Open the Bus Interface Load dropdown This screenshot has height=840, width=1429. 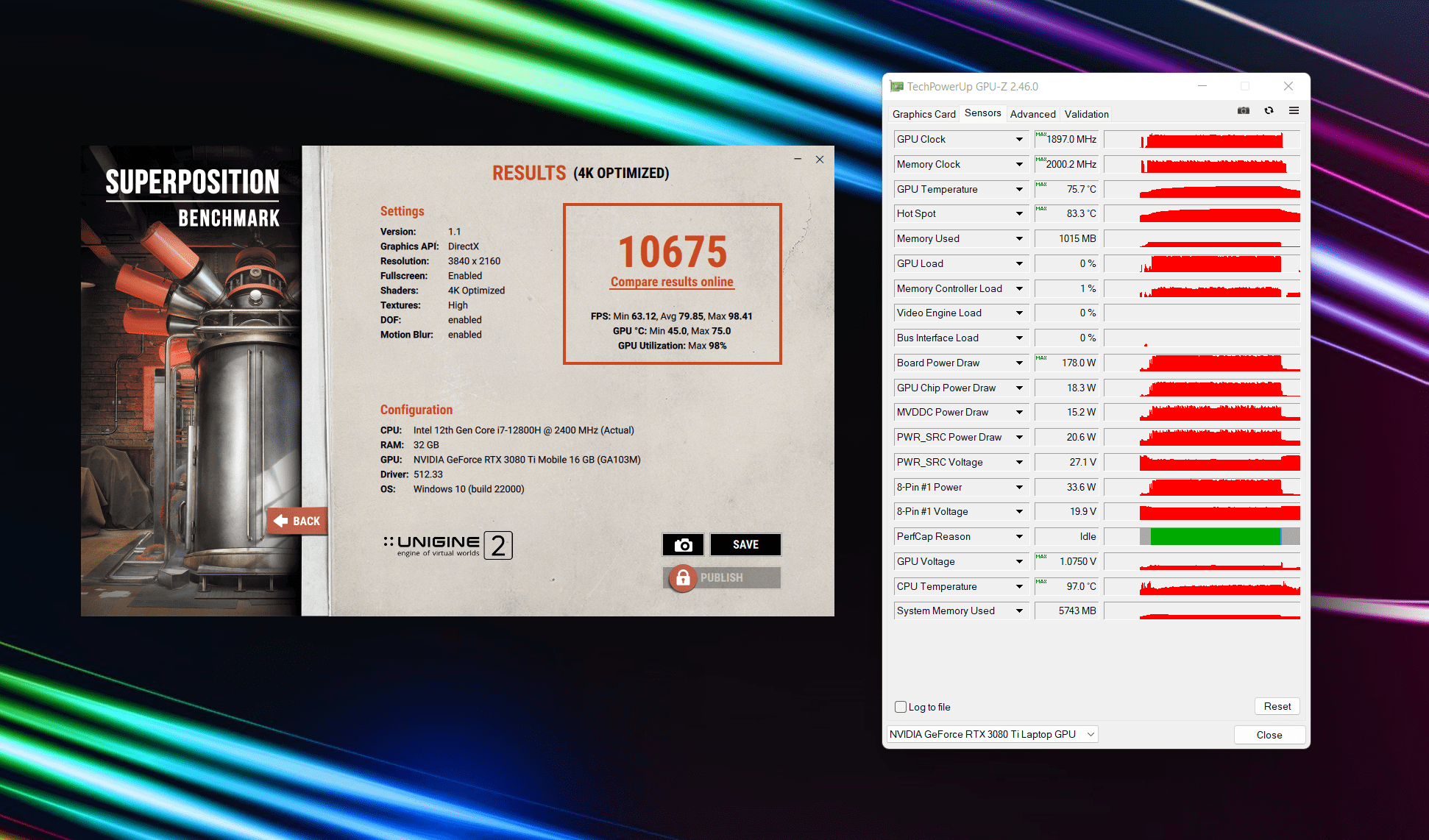(x=1019, y=338)
